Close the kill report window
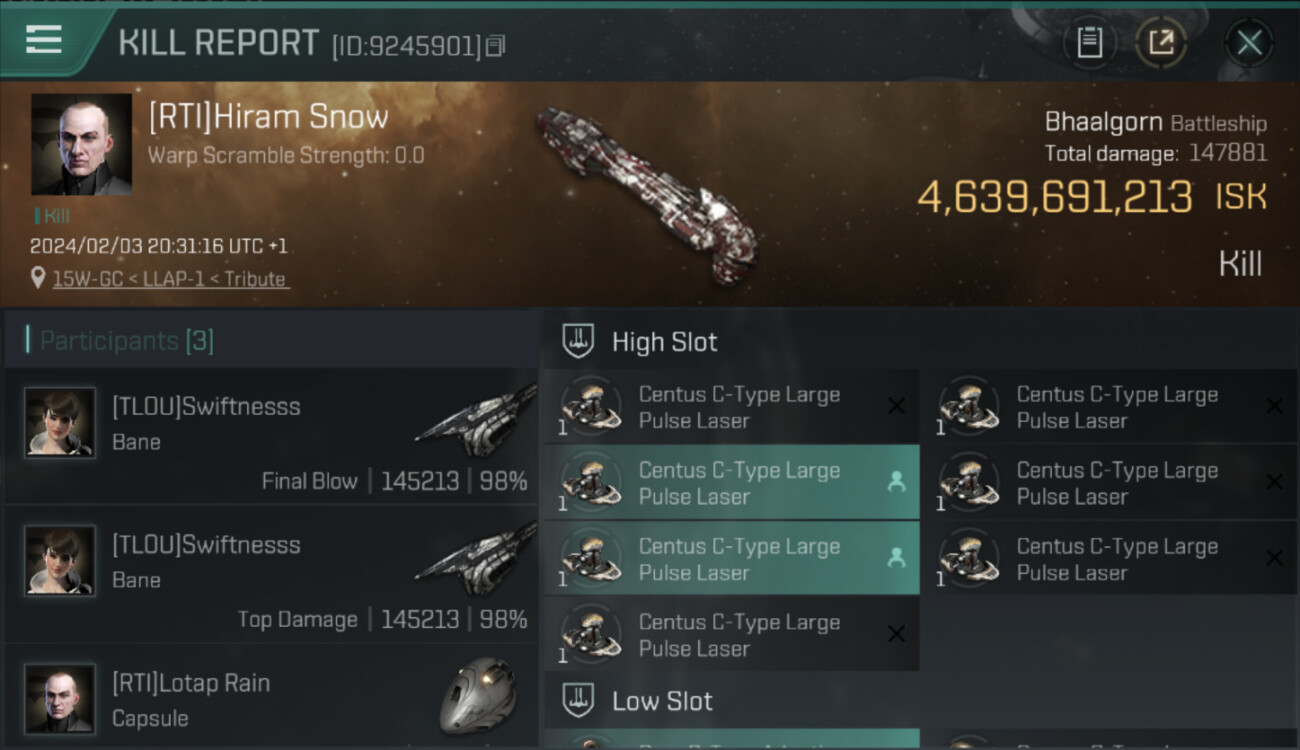 pos(1249,43)
